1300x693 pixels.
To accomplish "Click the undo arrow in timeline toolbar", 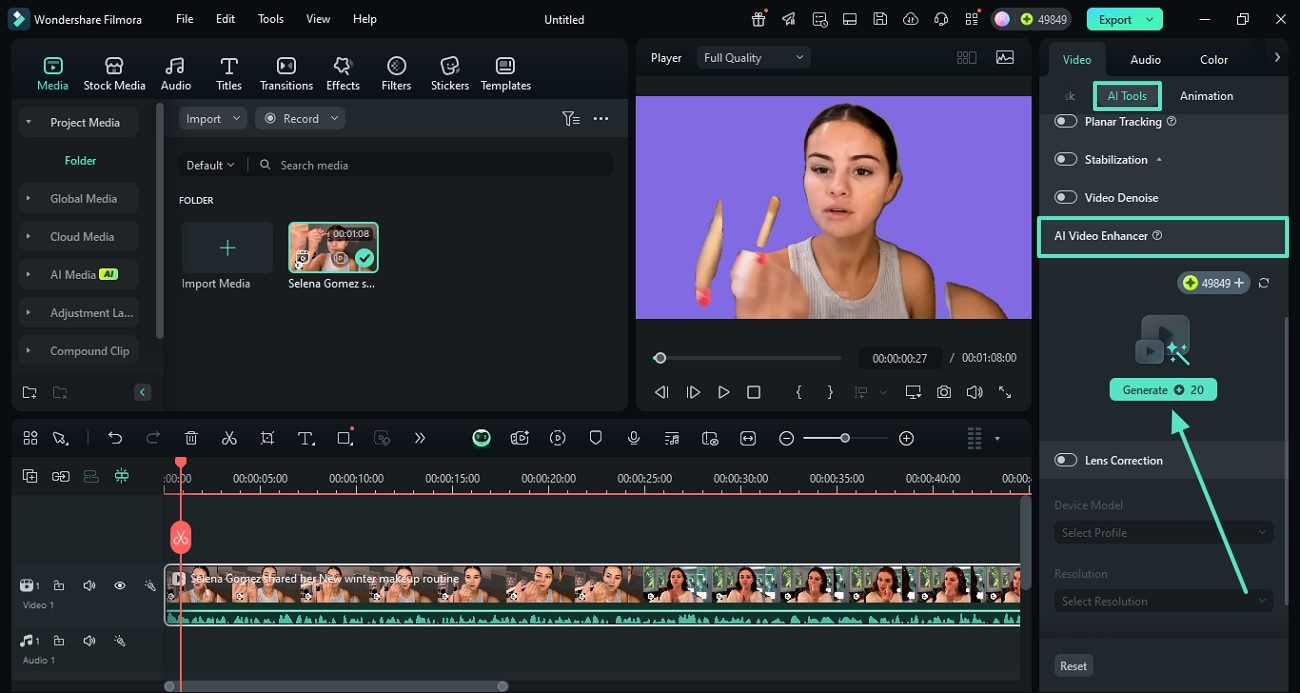I will click(x=115, y=438).
